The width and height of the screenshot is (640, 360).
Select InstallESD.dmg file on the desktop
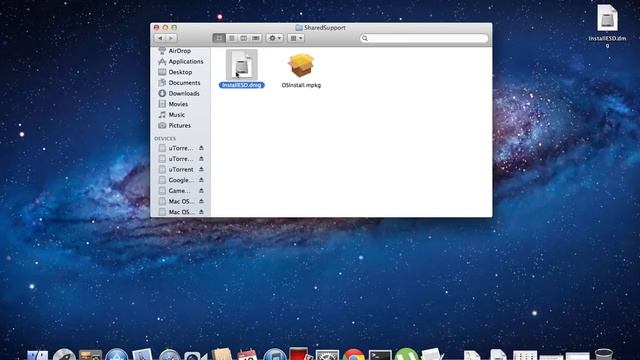pyautogui.click(x=607, y=18)
